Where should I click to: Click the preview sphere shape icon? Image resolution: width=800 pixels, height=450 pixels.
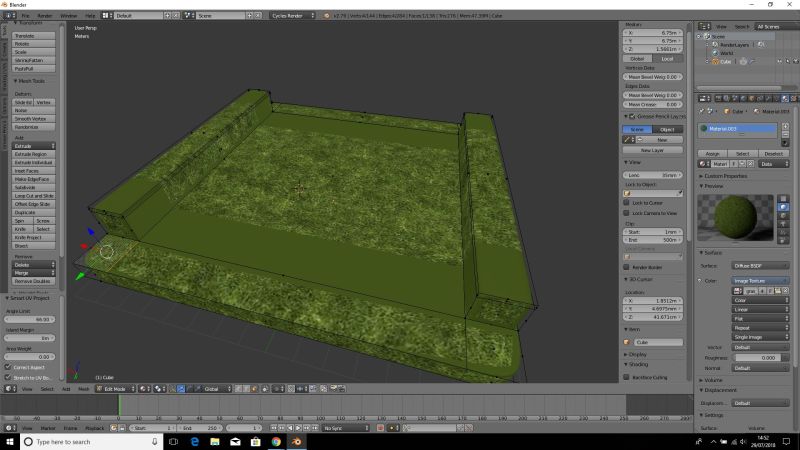coord(783,207)
